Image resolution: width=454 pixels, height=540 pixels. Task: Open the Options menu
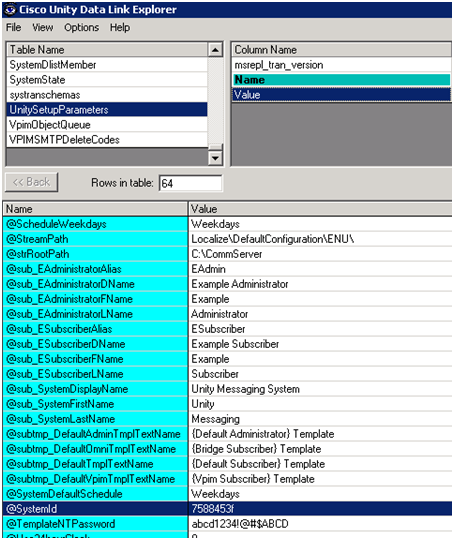(82, 28)
